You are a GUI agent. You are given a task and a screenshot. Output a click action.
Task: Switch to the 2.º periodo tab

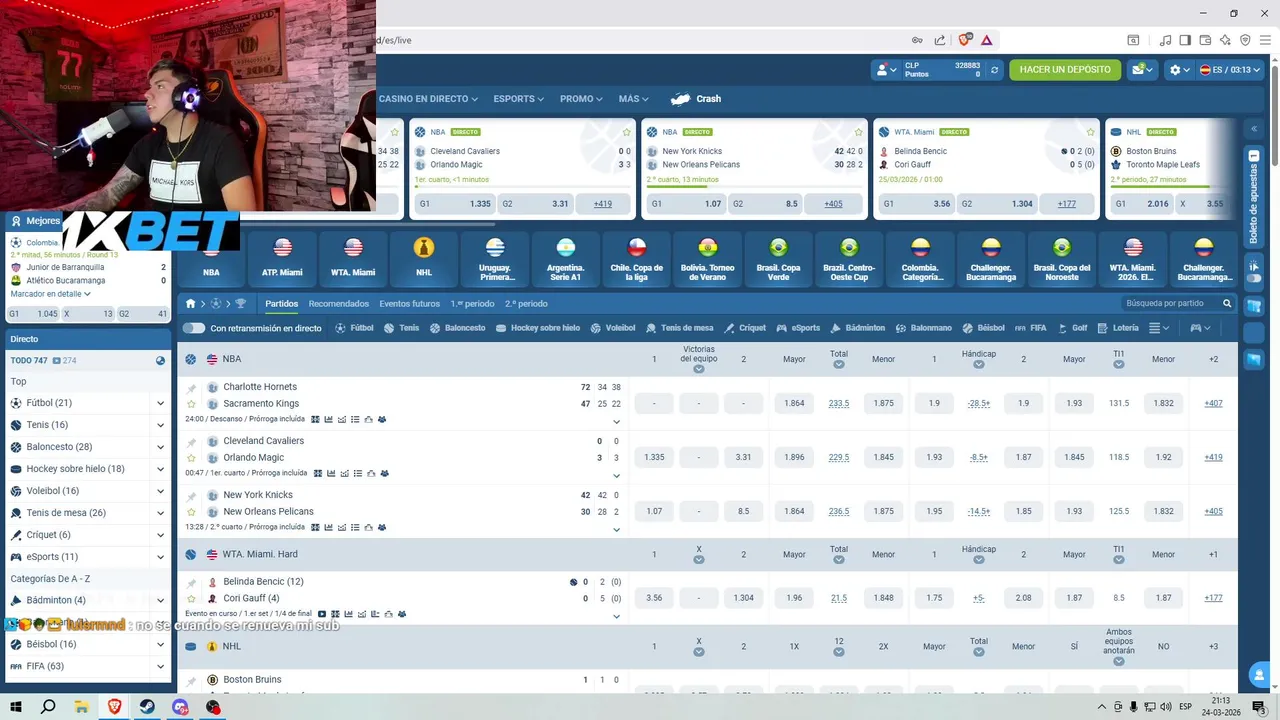coord(526,303)
